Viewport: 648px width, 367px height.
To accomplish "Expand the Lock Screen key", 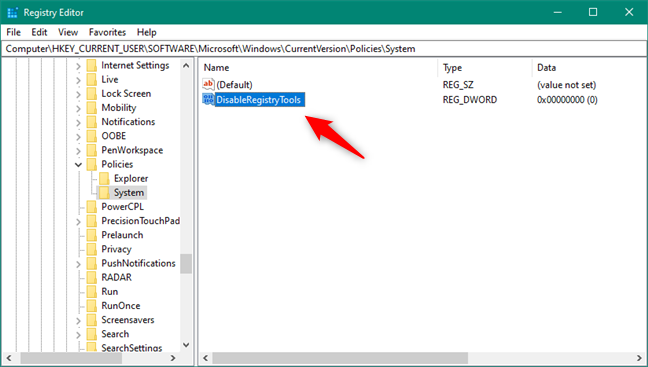I will 79,94.
